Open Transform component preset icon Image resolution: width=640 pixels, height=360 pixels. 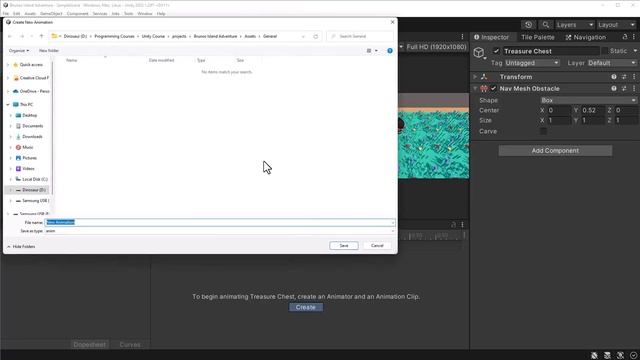pos(624,77)
